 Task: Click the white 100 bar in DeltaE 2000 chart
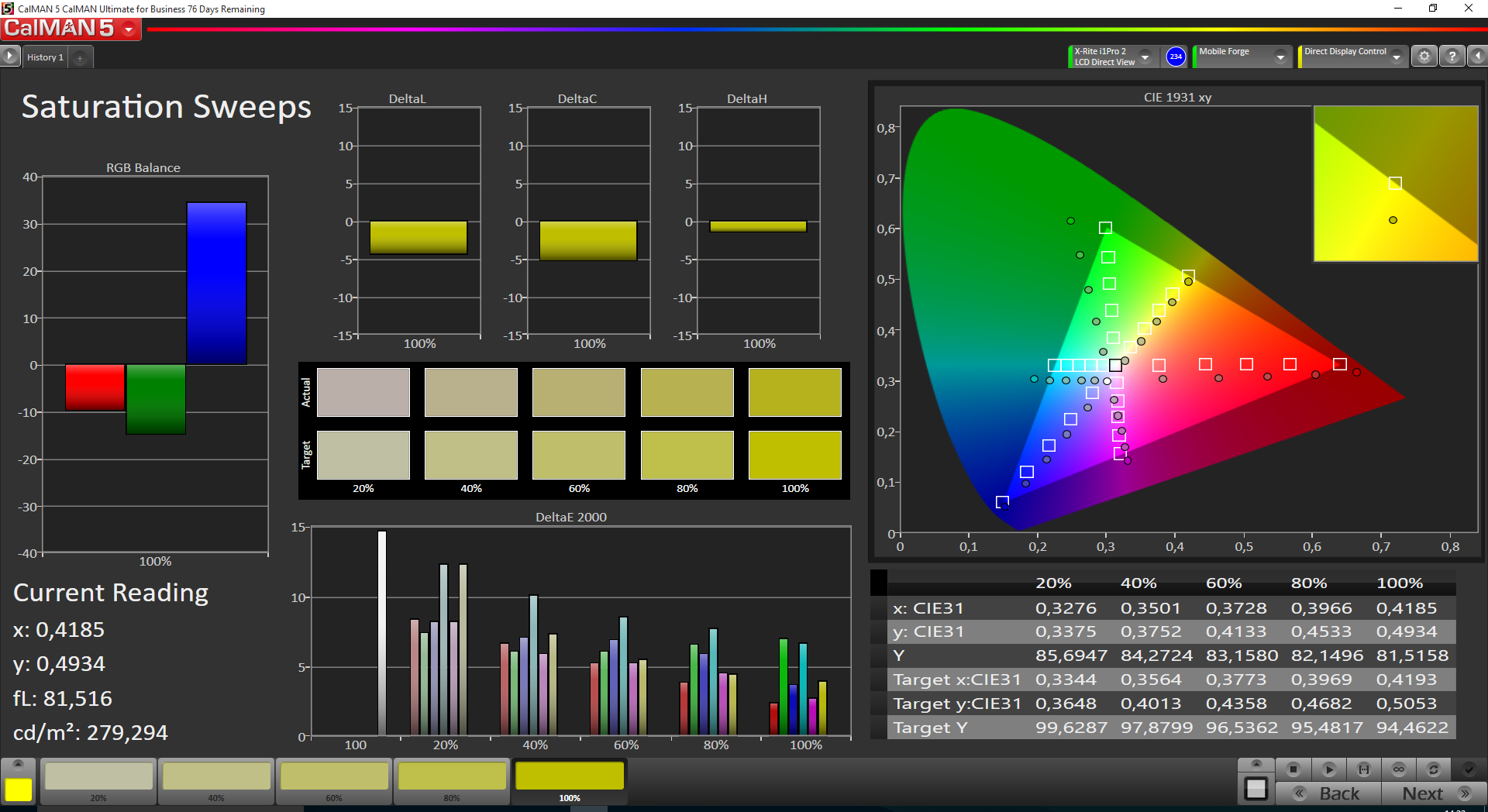click(381, 632)
